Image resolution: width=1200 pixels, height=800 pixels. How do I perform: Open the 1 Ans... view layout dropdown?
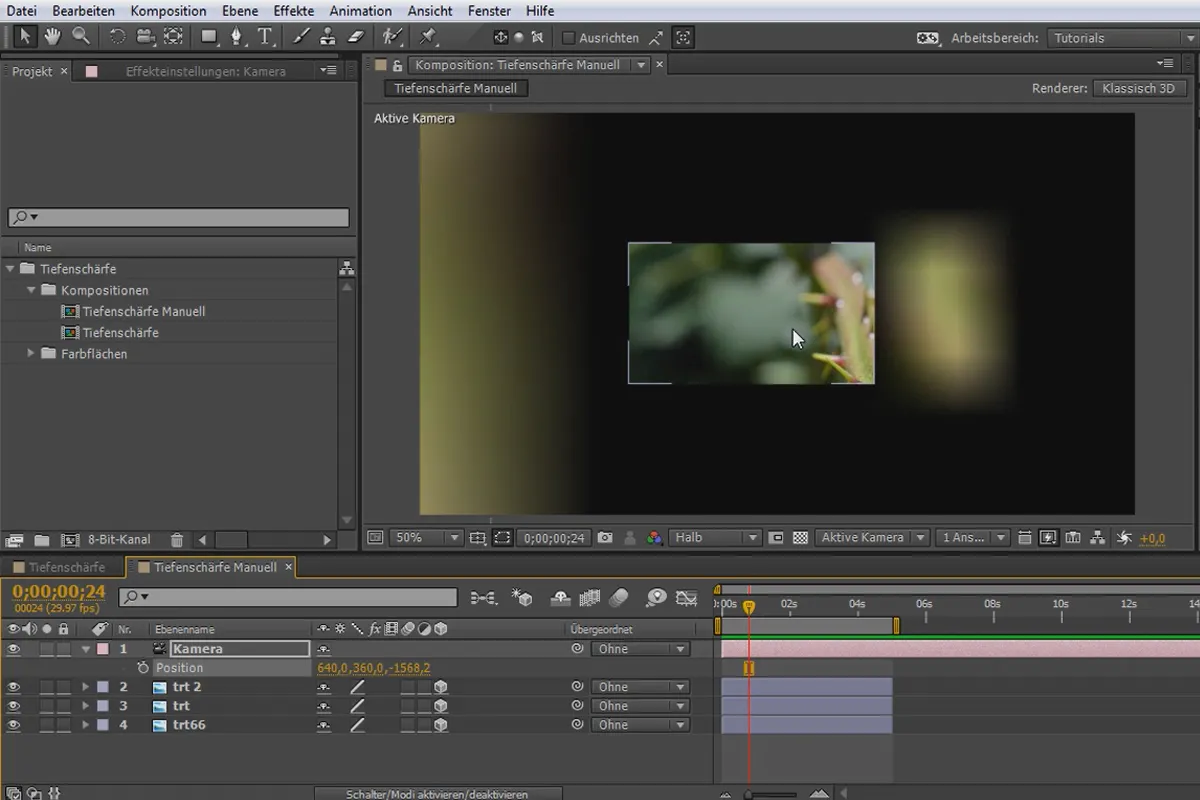[973, 538]
